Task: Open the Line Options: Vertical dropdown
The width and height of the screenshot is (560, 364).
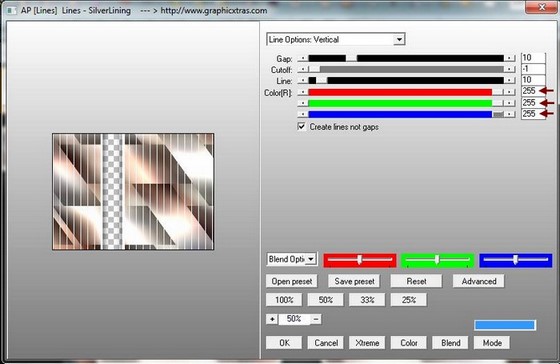Action: point(399,39)
